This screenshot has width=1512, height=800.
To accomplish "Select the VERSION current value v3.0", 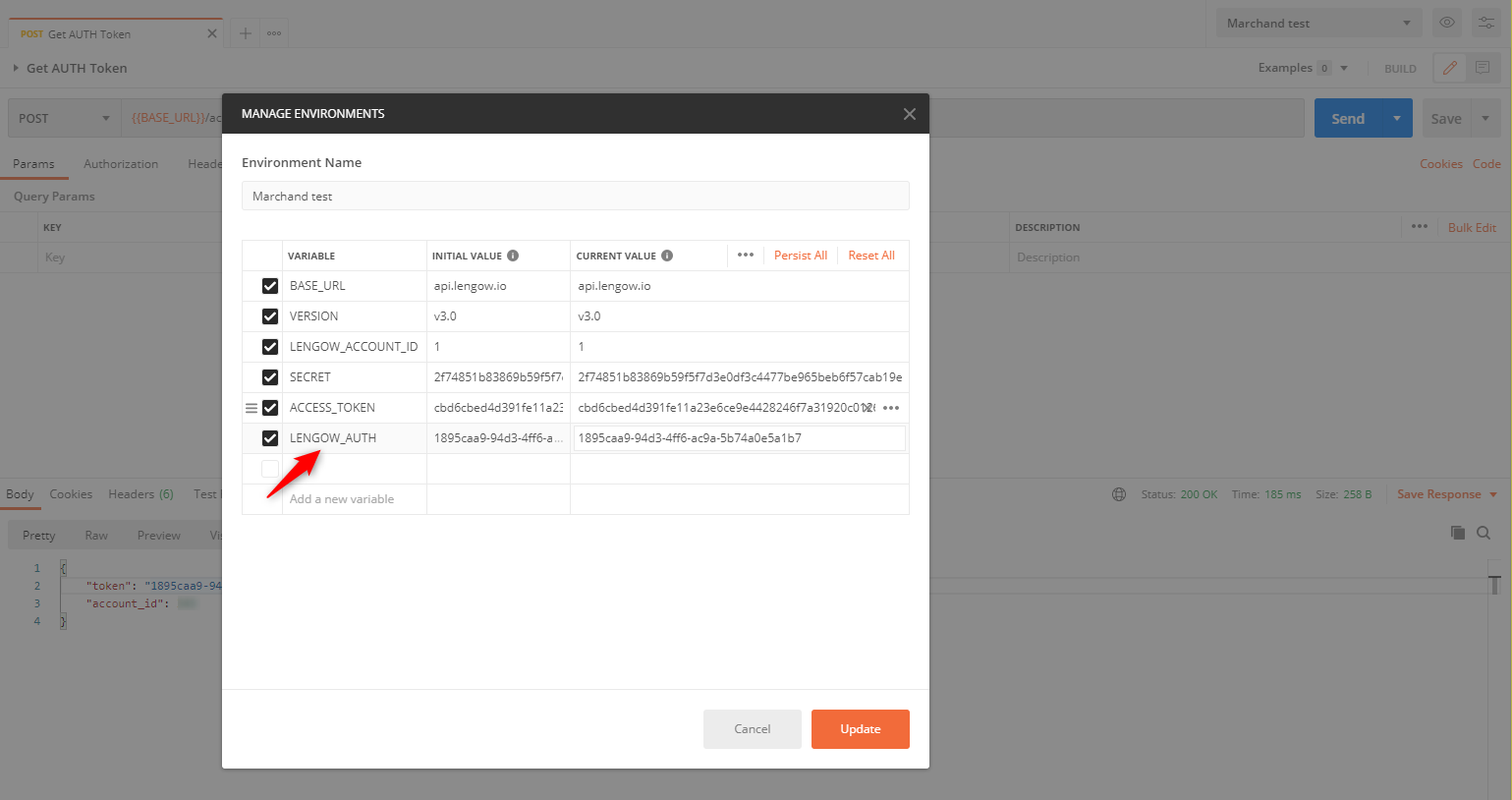I will [x=589, y=316].
